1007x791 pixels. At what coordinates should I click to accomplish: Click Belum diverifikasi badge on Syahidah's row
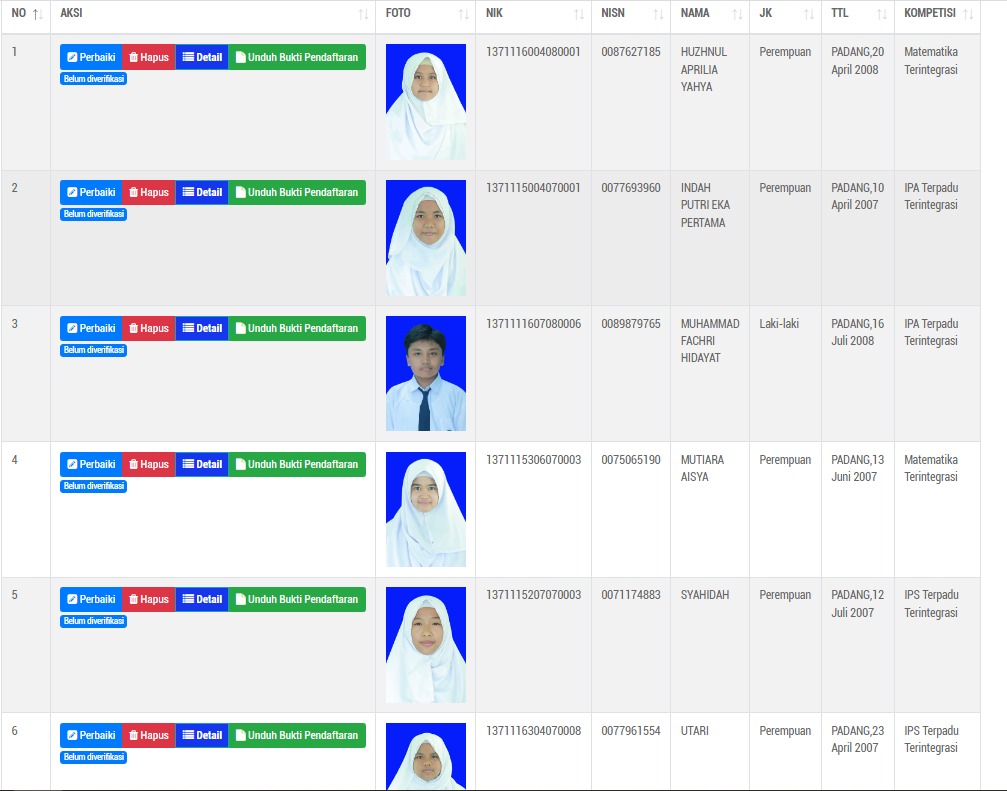tap(93, 621)
